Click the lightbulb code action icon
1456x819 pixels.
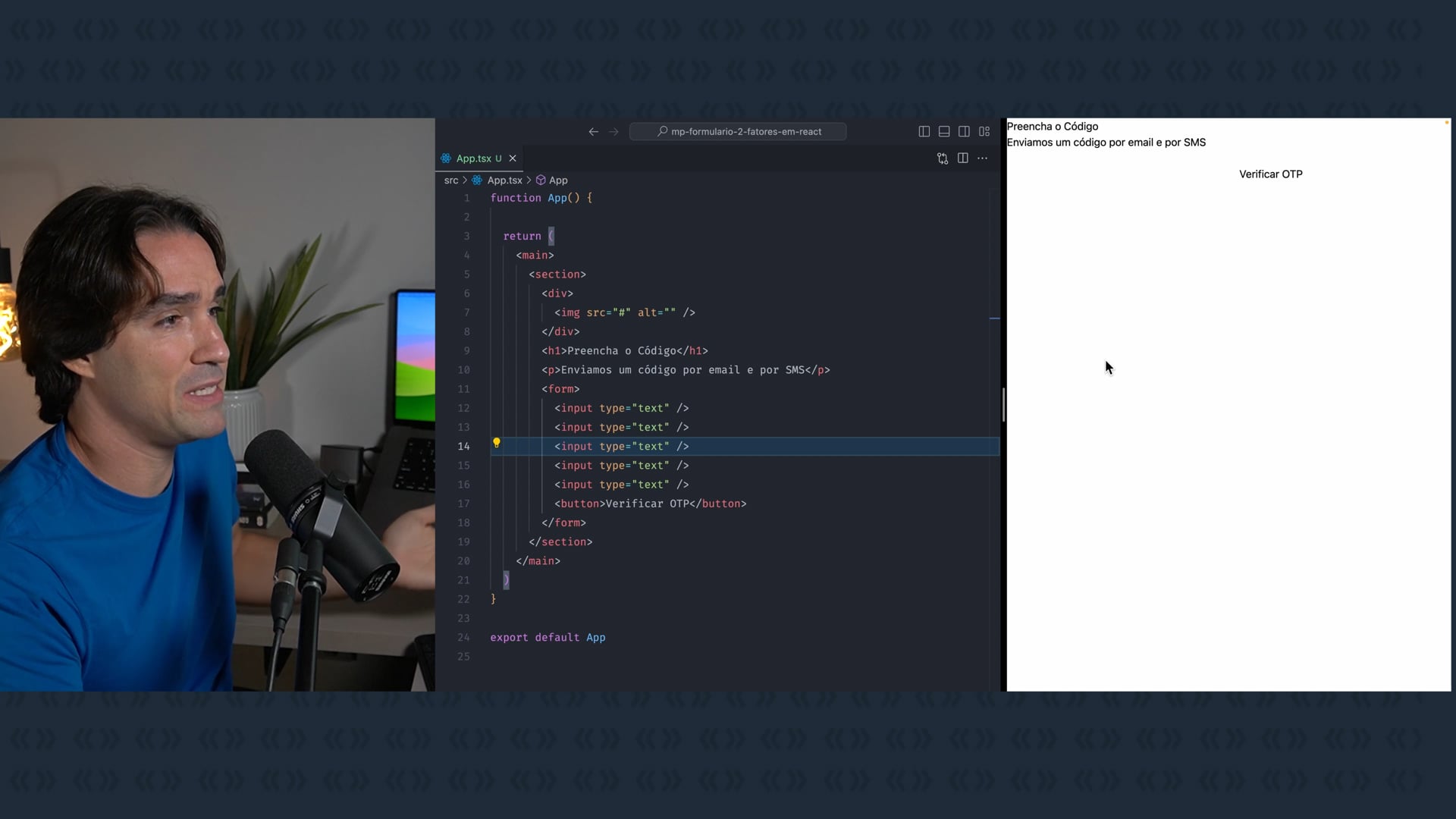(497, 443)
